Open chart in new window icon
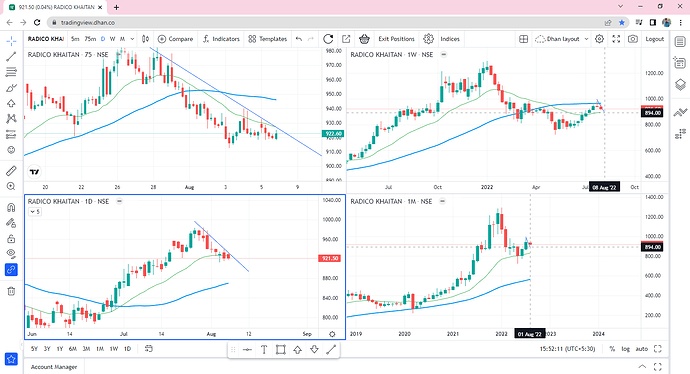 point(346,39)
